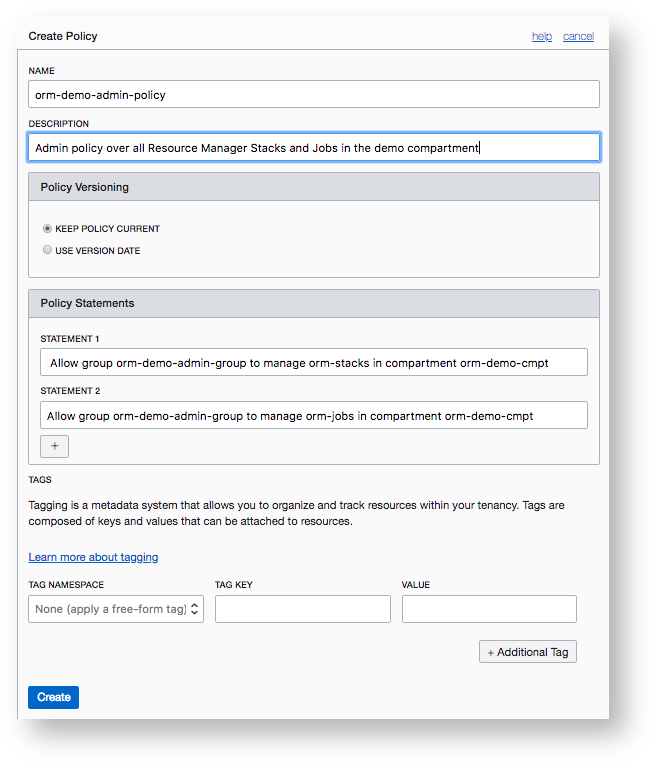The height and width of the screenshot is (767, 657).
Task: Click the Create Policy dialog title
Action: [63, 36]
